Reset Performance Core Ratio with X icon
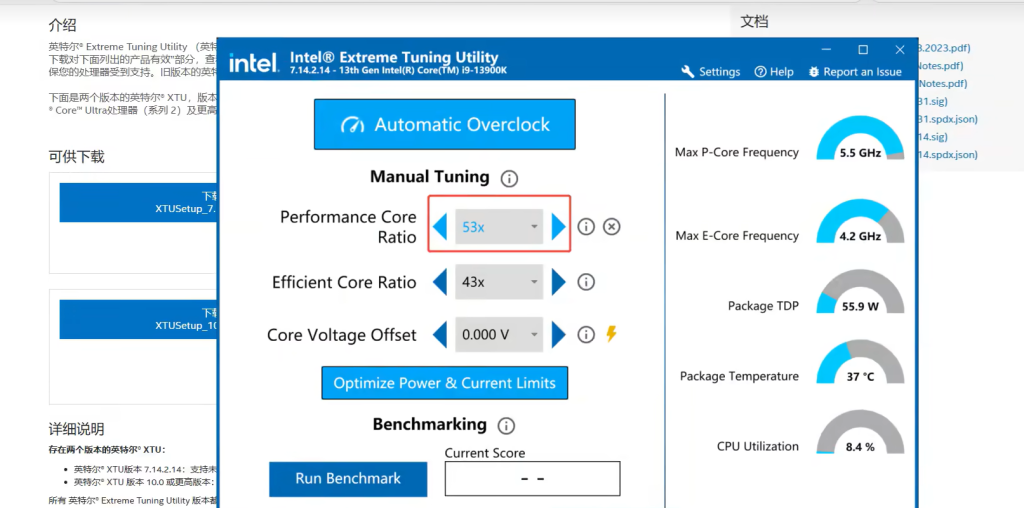 [x=611, y=227]
